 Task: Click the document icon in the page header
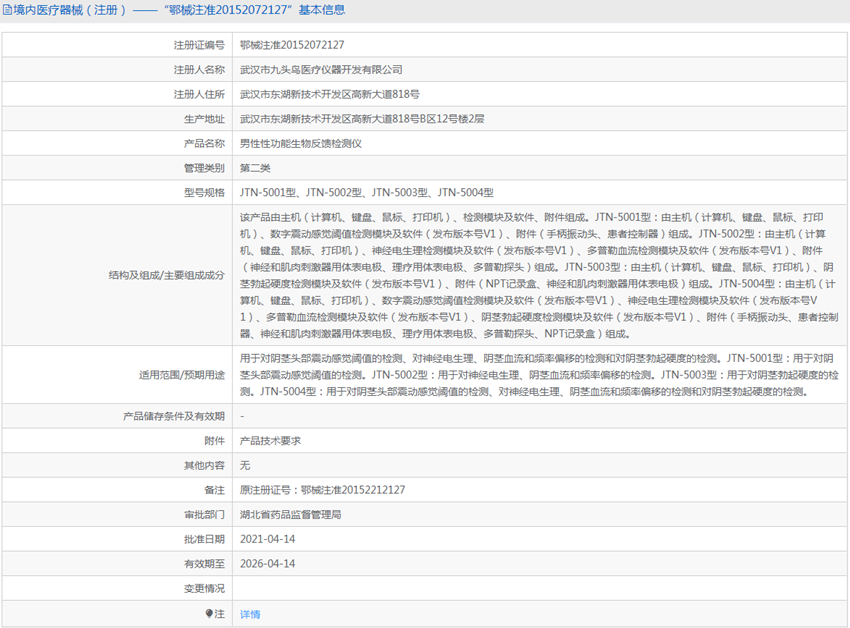click(8, 9)
